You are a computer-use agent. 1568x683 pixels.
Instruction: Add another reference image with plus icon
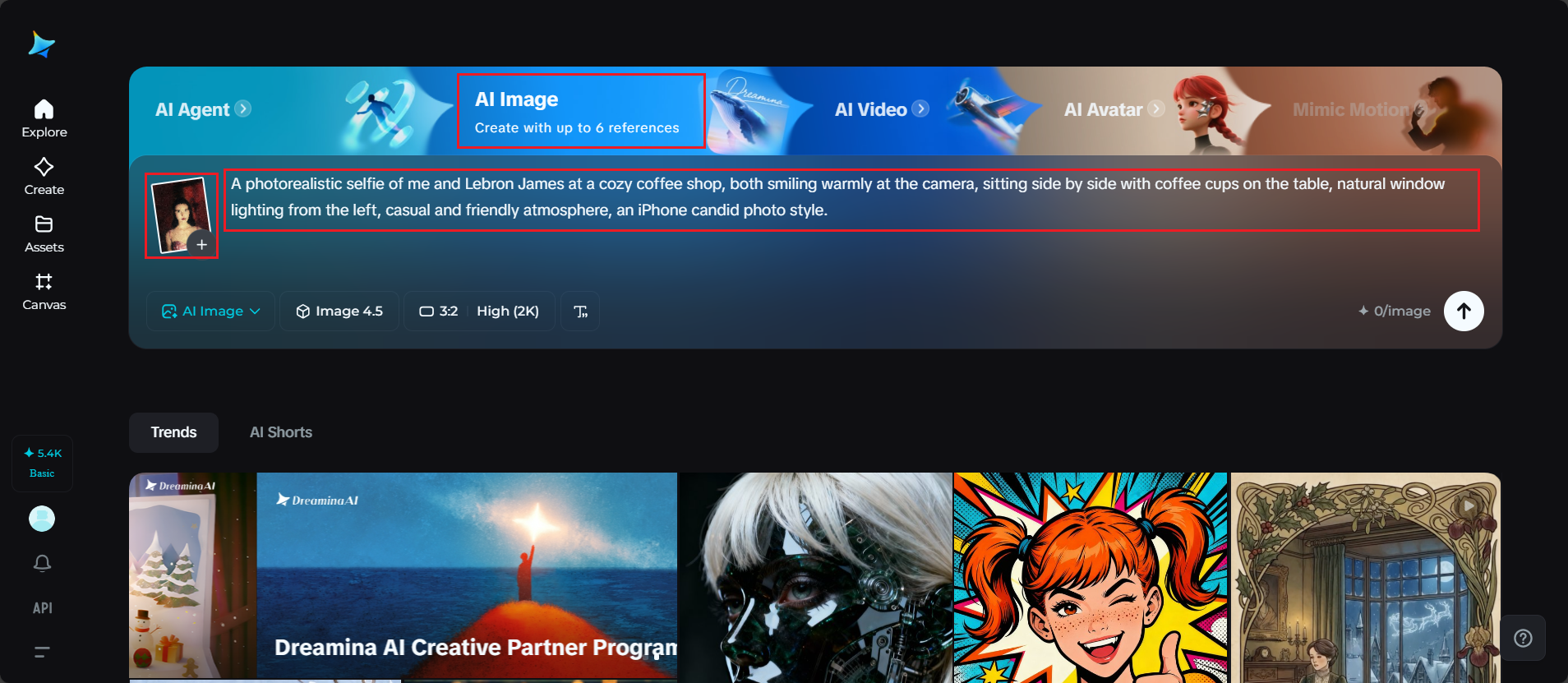pyautogui.click(x=201, y=244)
